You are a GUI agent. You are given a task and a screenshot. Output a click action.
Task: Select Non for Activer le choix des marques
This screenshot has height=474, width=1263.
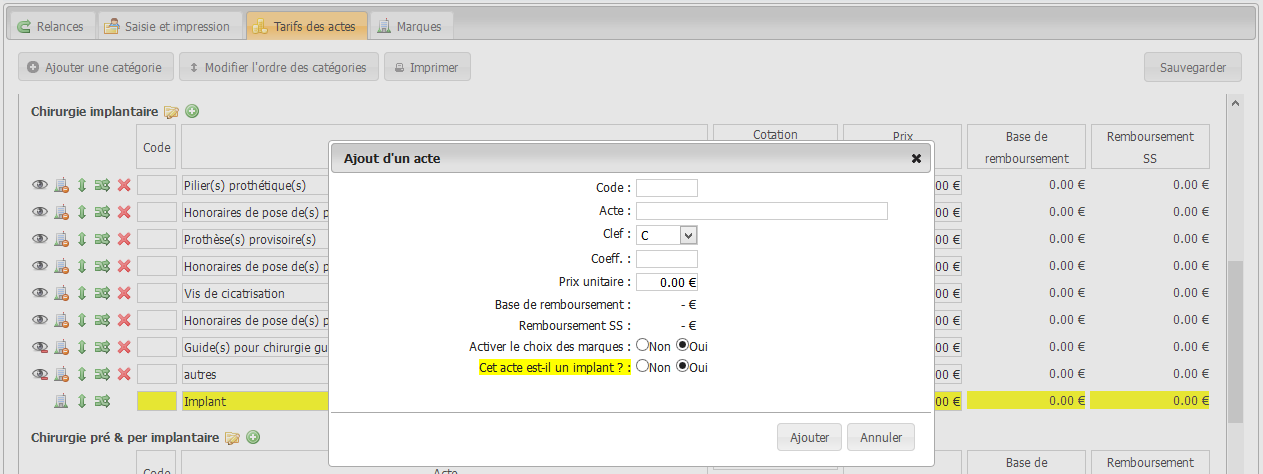point(643,345)
